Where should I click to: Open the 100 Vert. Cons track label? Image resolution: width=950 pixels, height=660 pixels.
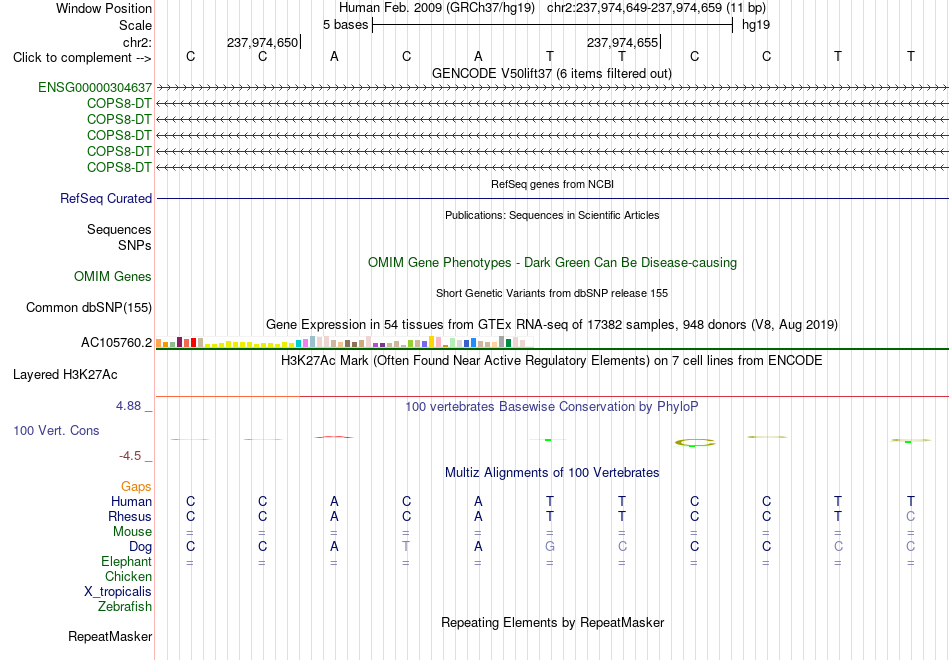56,430
